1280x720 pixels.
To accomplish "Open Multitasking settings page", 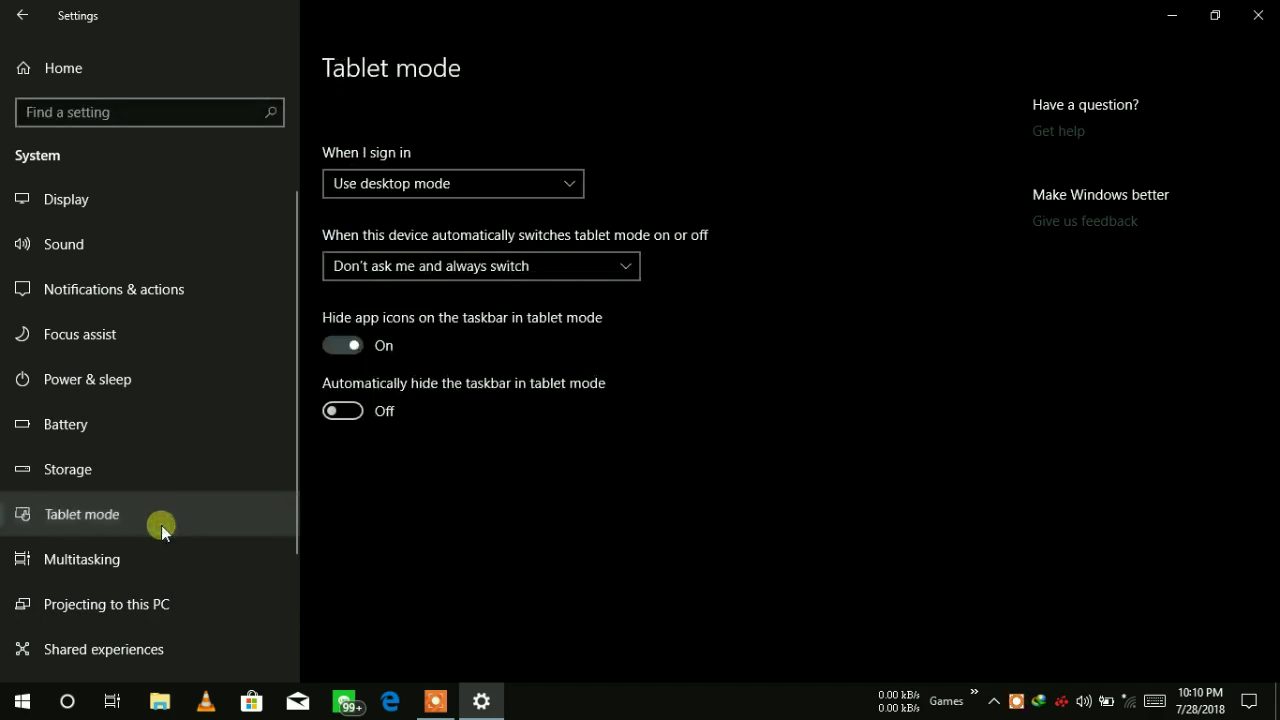I will pos(82,559).
